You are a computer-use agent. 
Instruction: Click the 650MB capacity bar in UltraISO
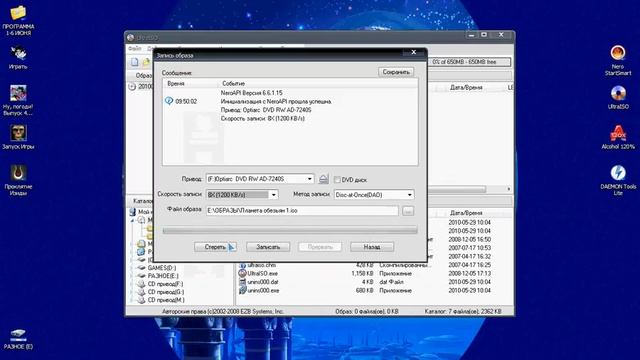(469, 62)
